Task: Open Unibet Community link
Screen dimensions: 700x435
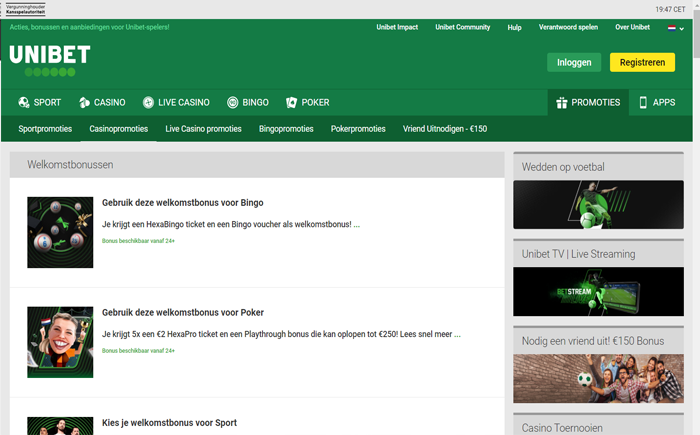Action: (x=462, y=27)
